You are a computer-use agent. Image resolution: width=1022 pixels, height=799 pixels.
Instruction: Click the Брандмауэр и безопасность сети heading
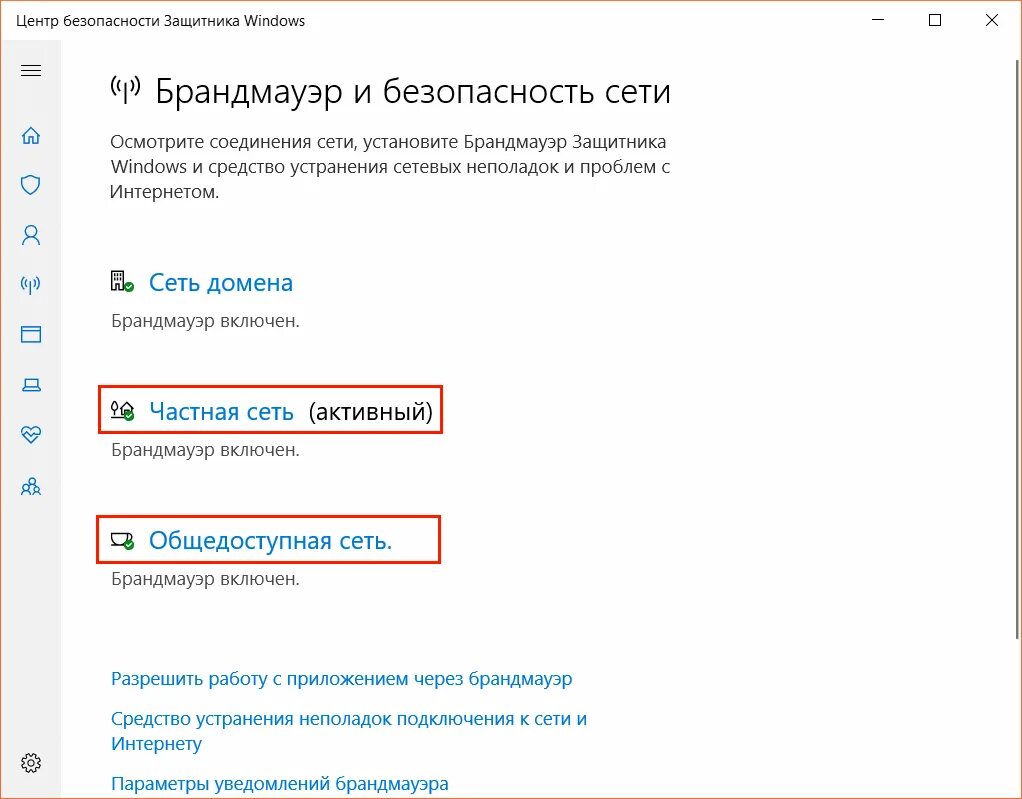pos(413,91)
